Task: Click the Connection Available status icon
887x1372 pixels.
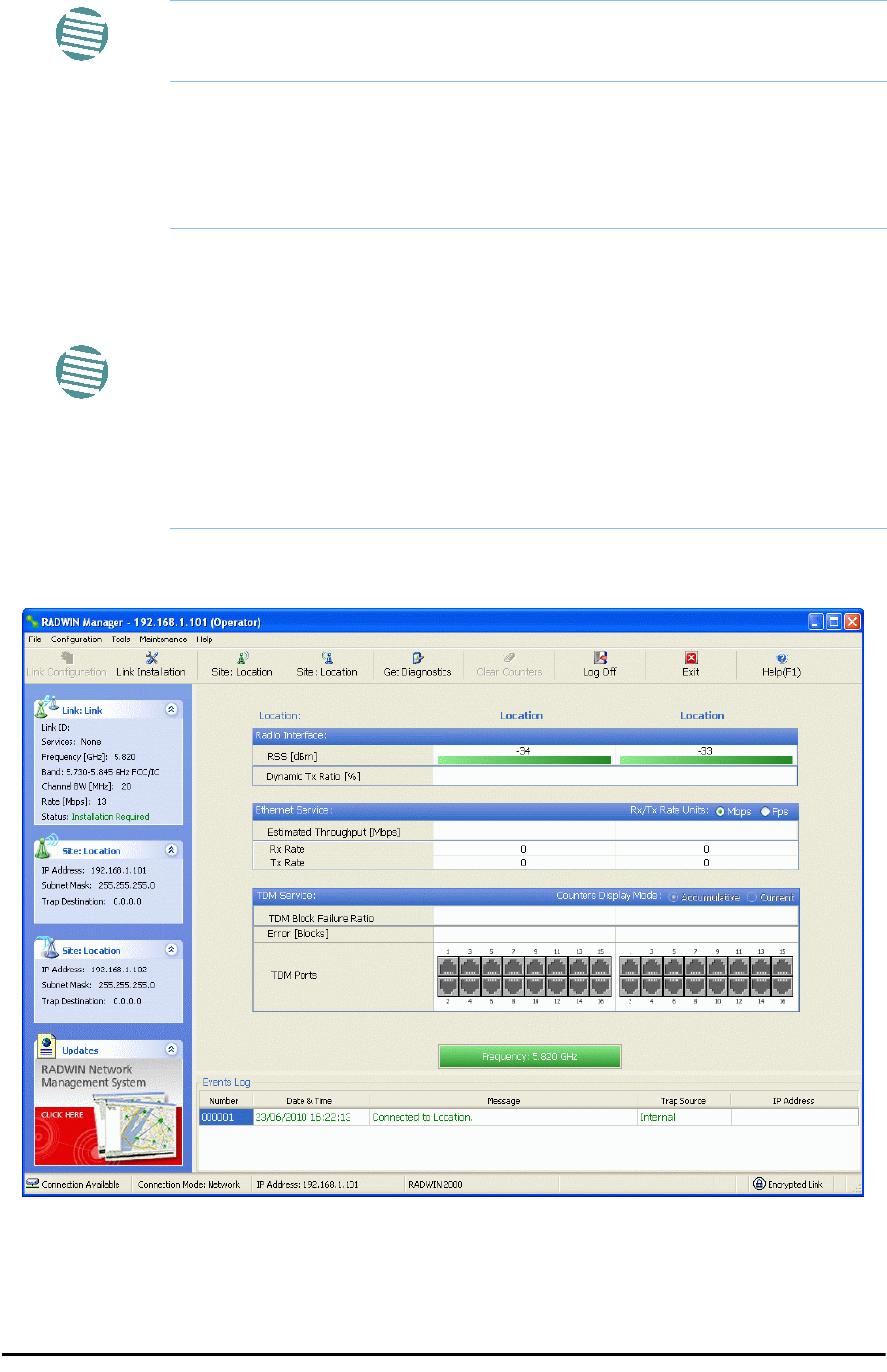Action: click(33, 1184)
